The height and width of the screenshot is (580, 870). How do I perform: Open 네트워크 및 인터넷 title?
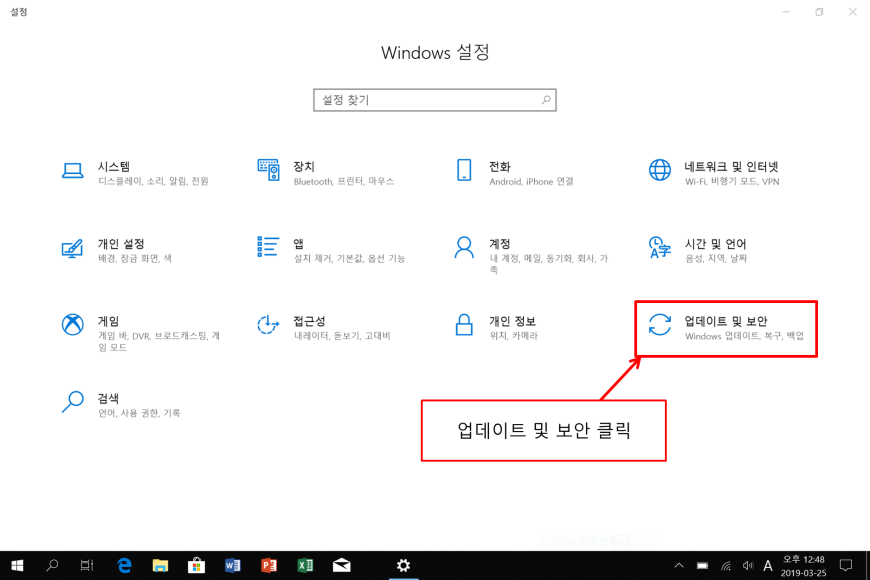pos(732,167)
